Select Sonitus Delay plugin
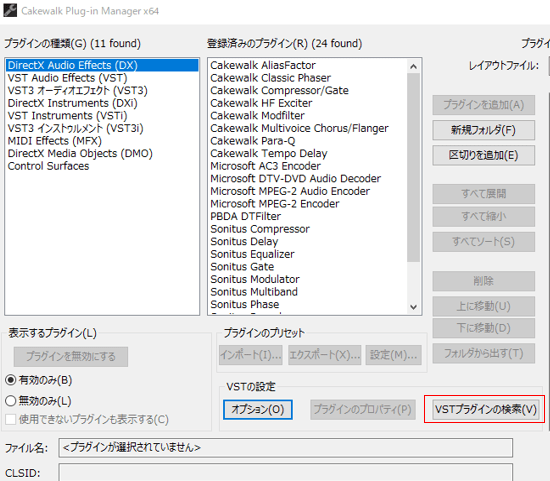 308,242
